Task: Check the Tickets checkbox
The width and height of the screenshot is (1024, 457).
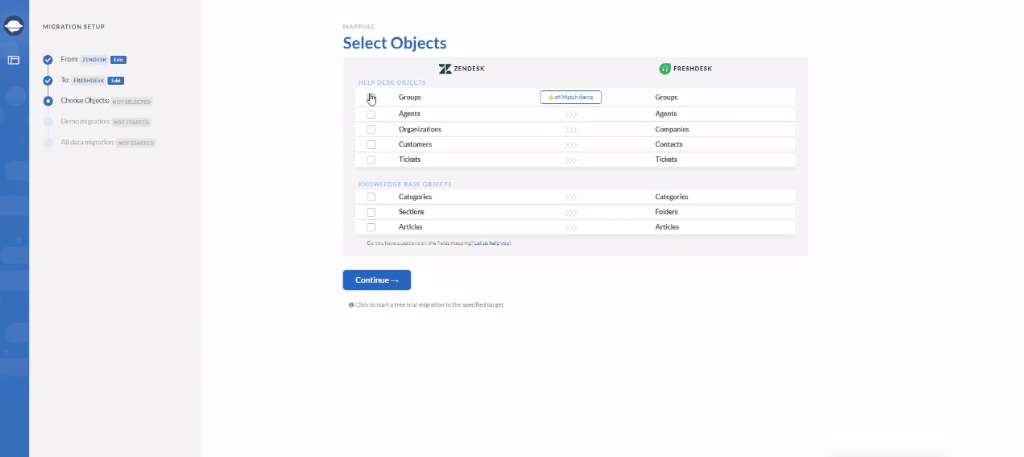Action: point(371,160)
